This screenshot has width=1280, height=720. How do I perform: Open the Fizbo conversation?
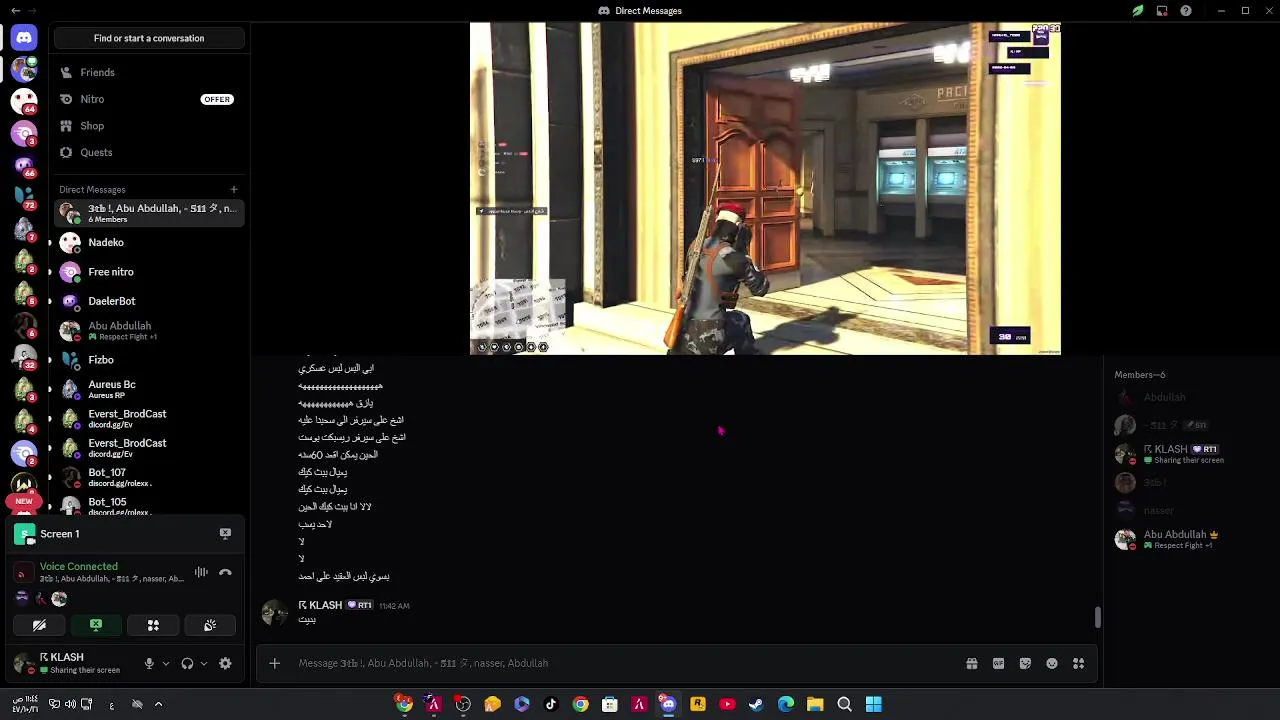click(149, 360)
